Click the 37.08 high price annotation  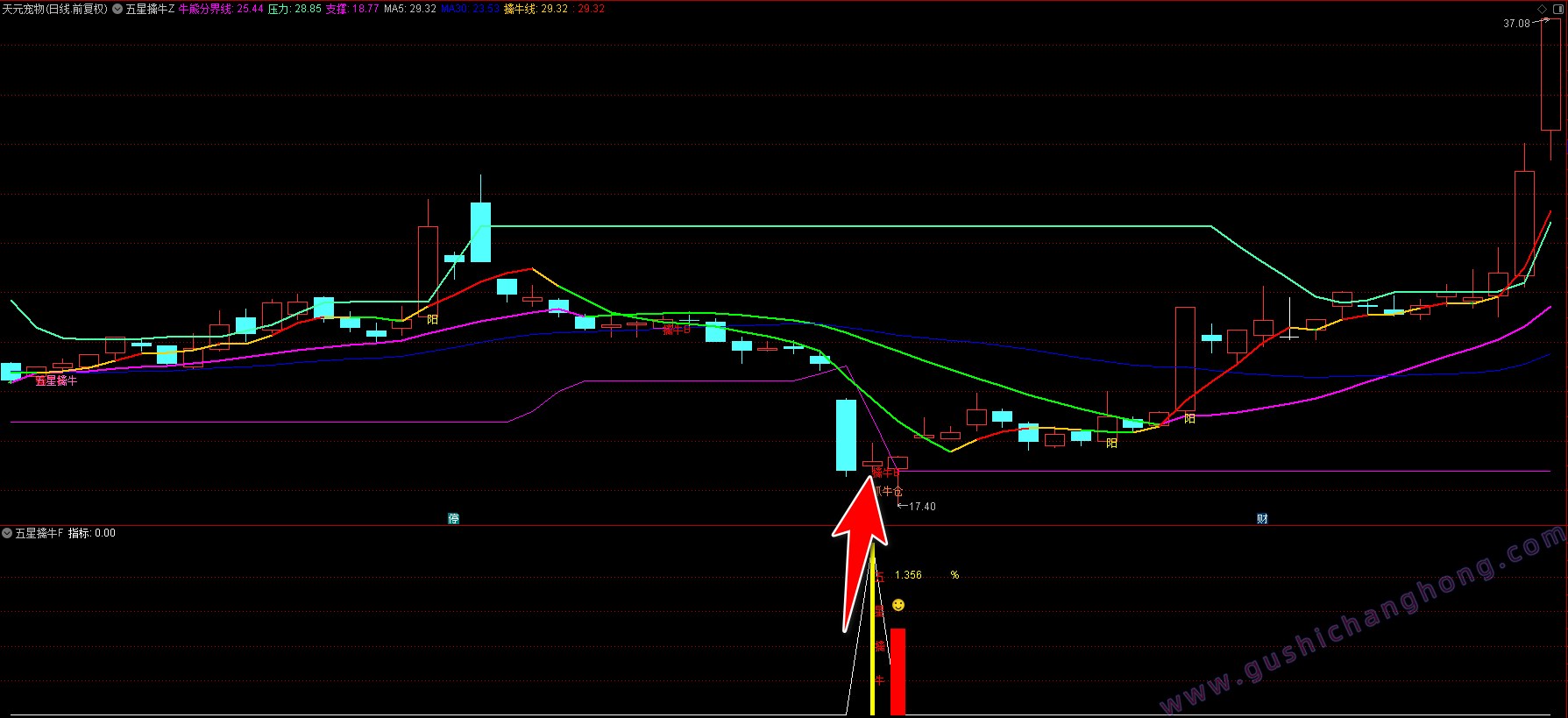point(1516,24)
